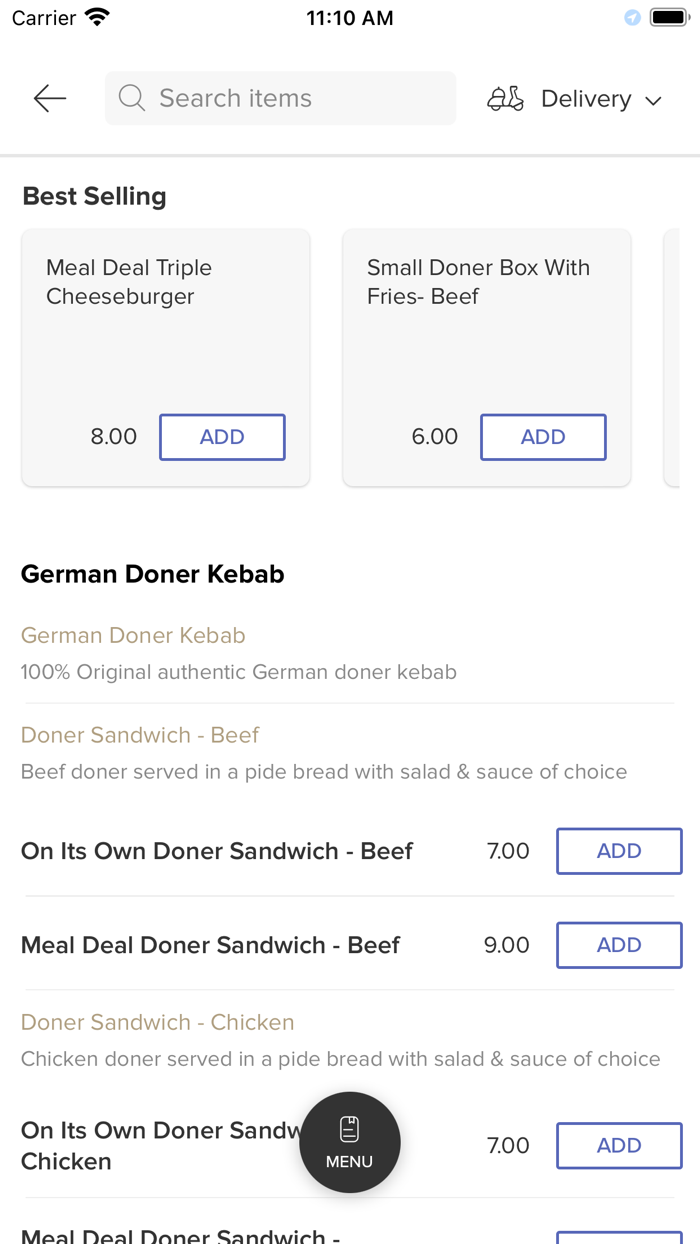Select Doner Sandwich - Chicken category label
This screenshot has width=700, height=1244.
[158, 1022]
